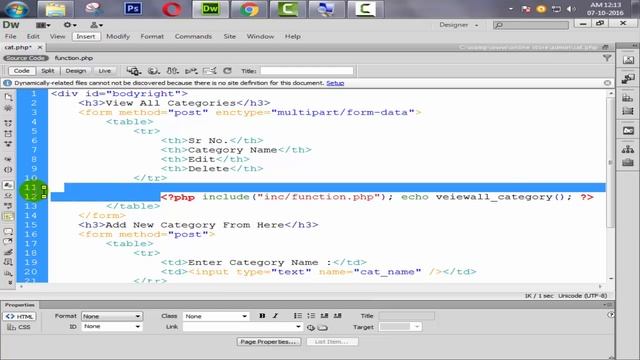Switch to Chrome in the taskbar

[249, 9]
